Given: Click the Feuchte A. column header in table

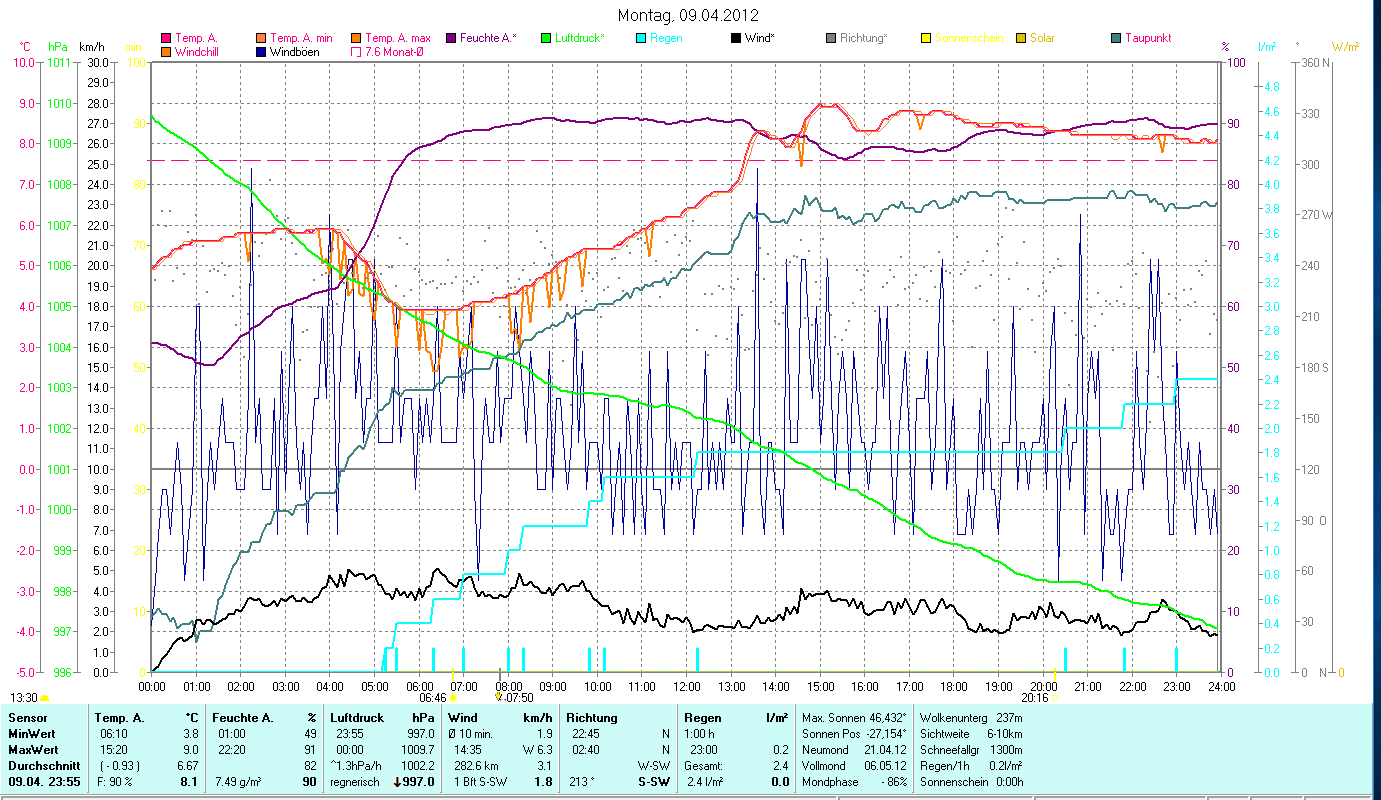Looking at the screenshot, I should 241,718.
